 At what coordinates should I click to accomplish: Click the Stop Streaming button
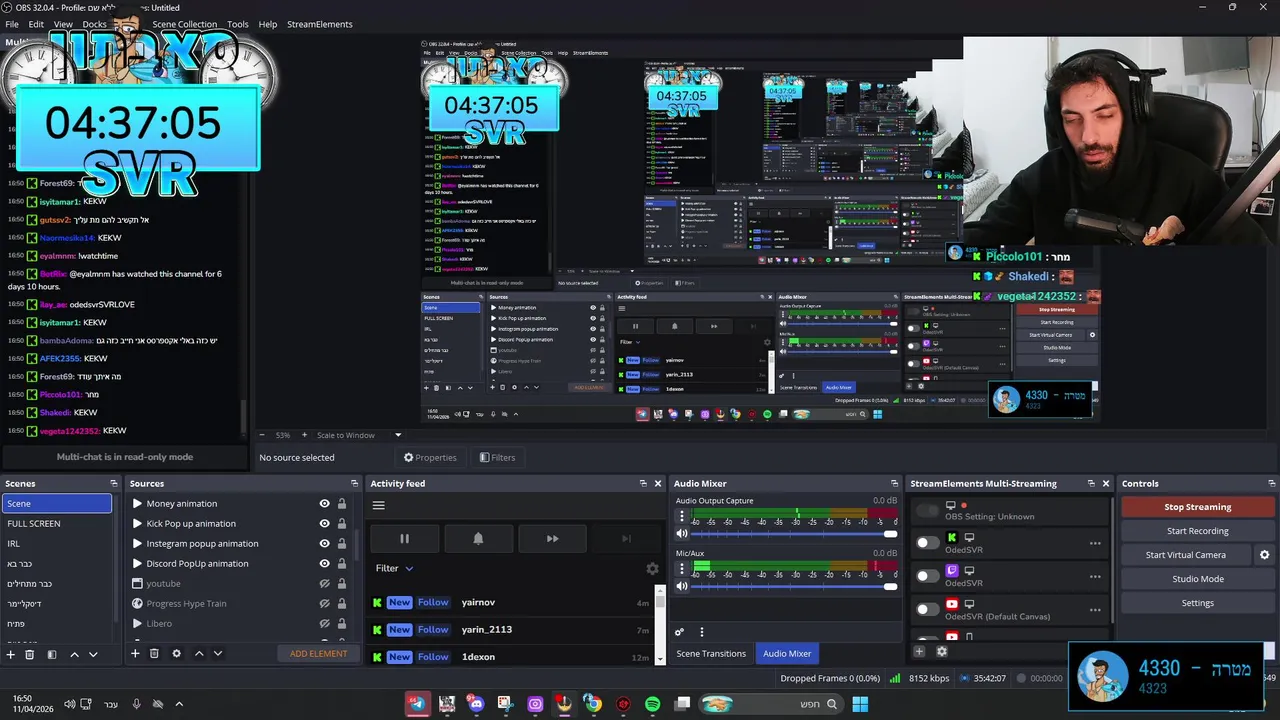pyautogui.click(x=1197, y=507)
